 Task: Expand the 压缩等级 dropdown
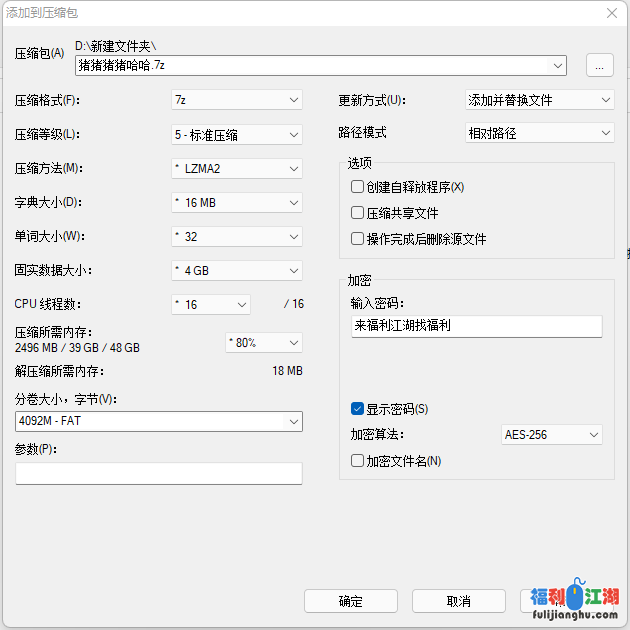tap(236, 134)
